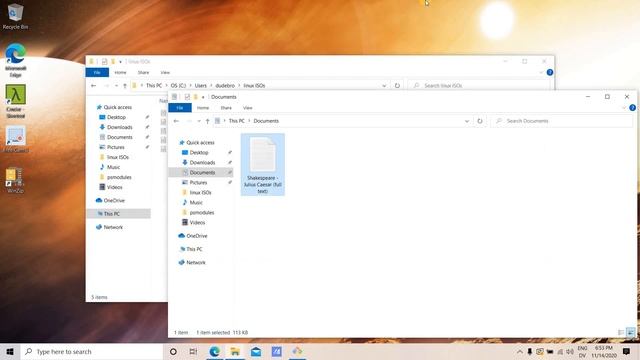Screen dimensions: 640x360
Task: Select linux ISOs in Documents window sidebar
Action: [200, 192]
